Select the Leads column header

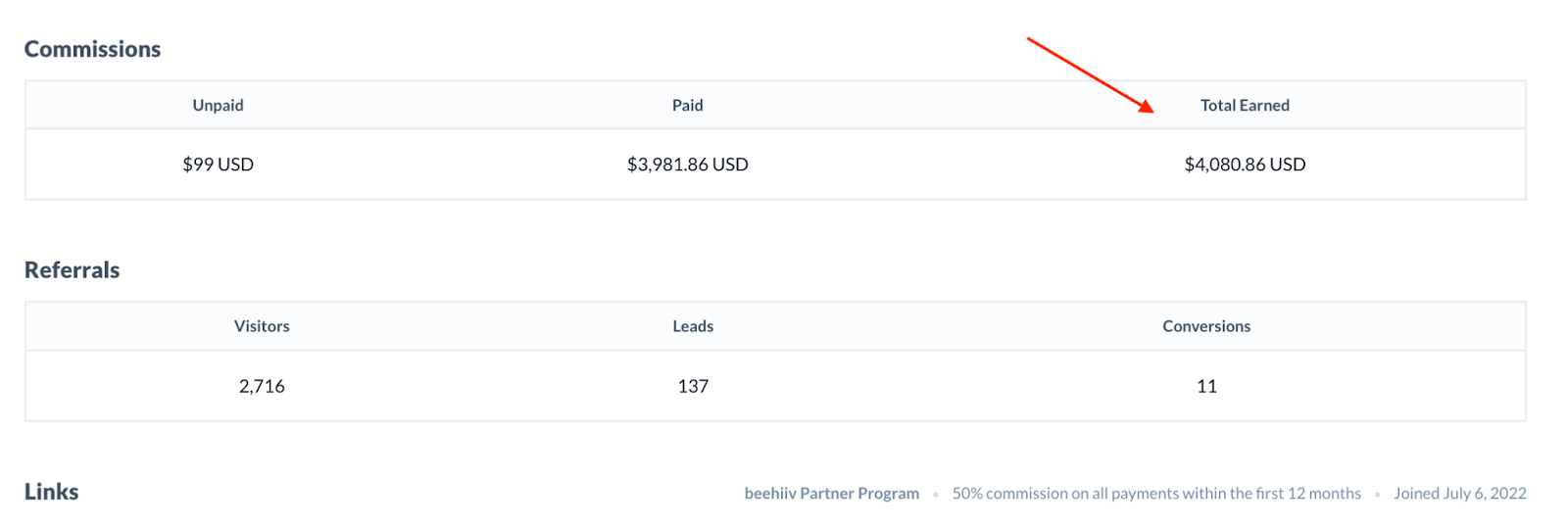tap(693, 326)
